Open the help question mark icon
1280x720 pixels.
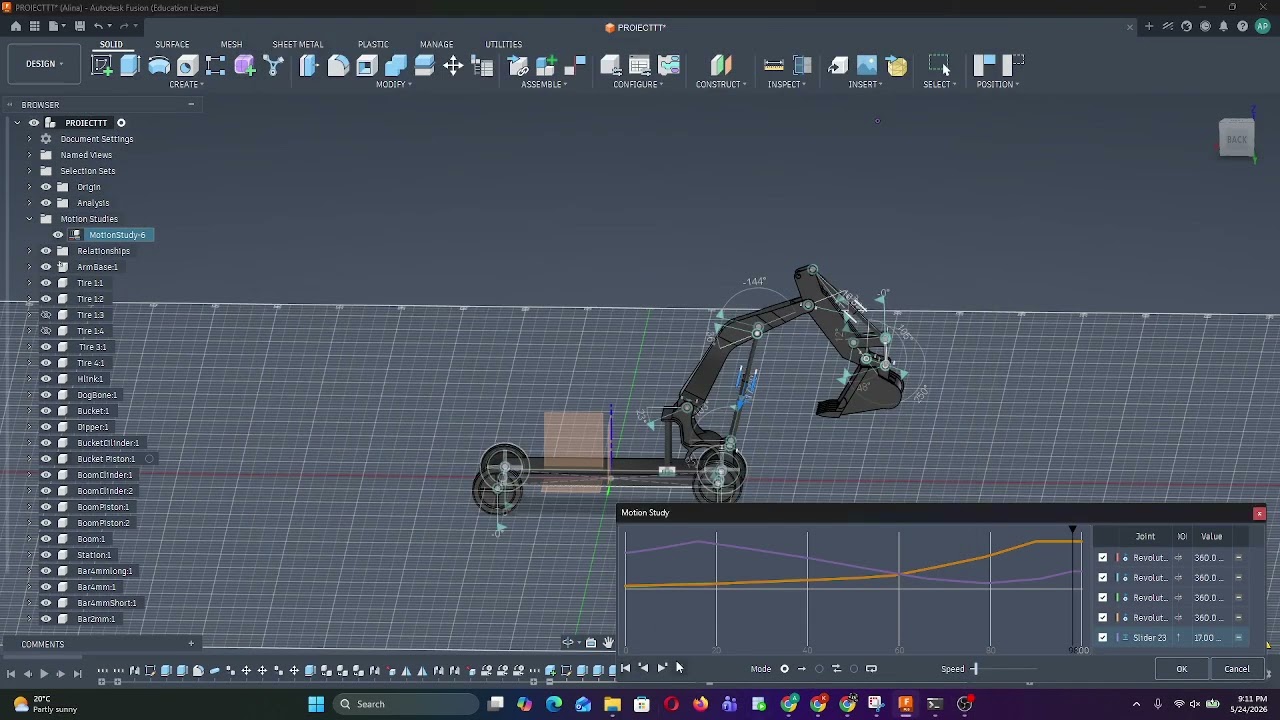coord(1242,27)
